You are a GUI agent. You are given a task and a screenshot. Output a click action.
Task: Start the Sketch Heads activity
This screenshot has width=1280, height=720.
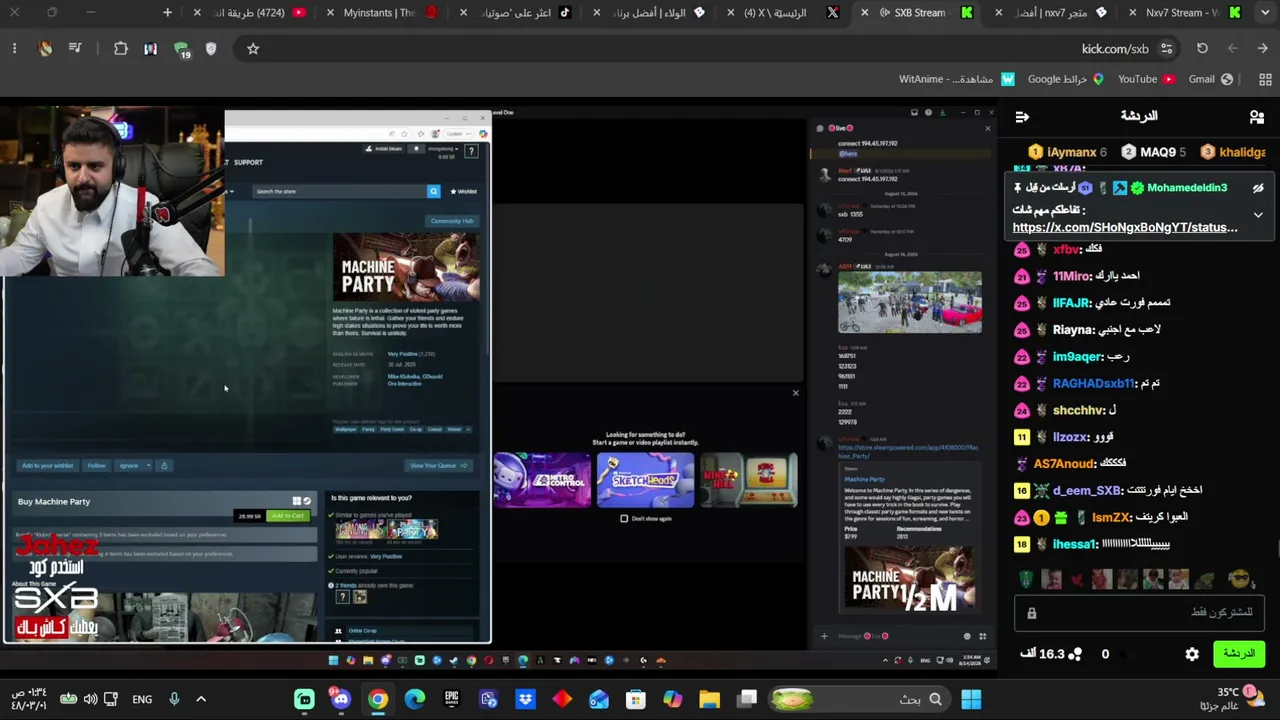[645, 480]
